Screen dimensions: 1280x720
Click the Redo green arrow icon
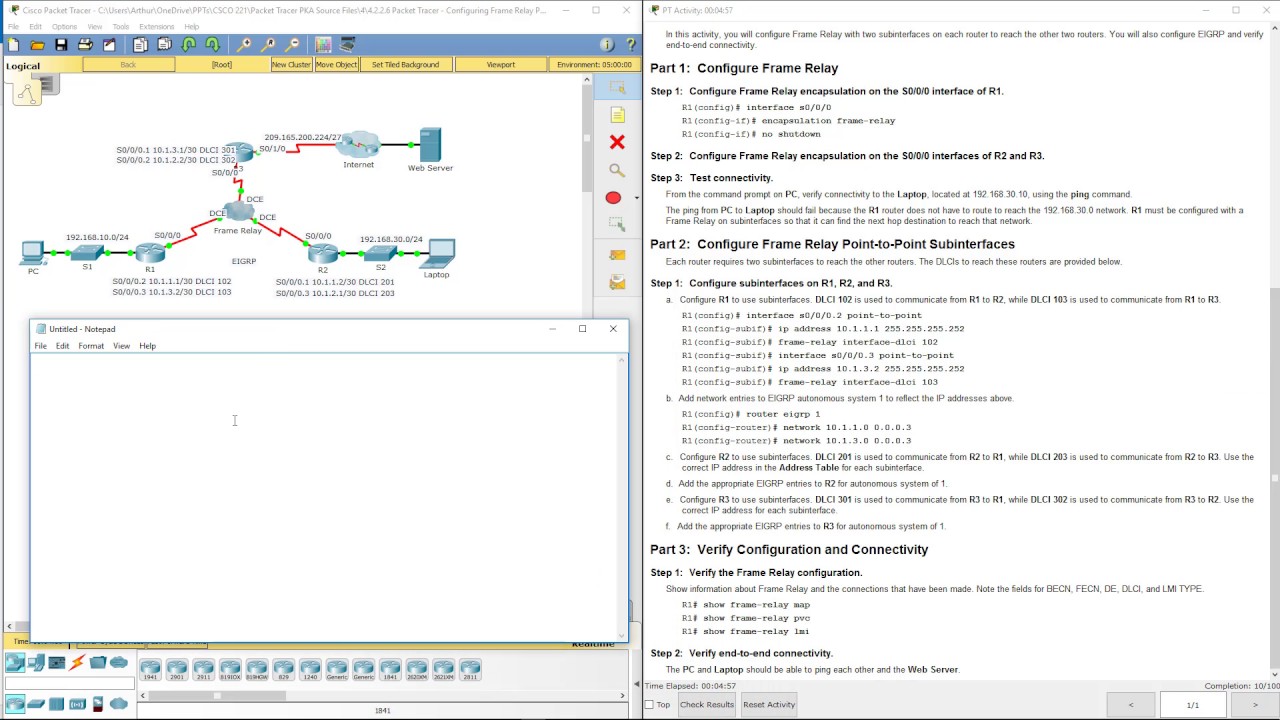coord(213,45)
